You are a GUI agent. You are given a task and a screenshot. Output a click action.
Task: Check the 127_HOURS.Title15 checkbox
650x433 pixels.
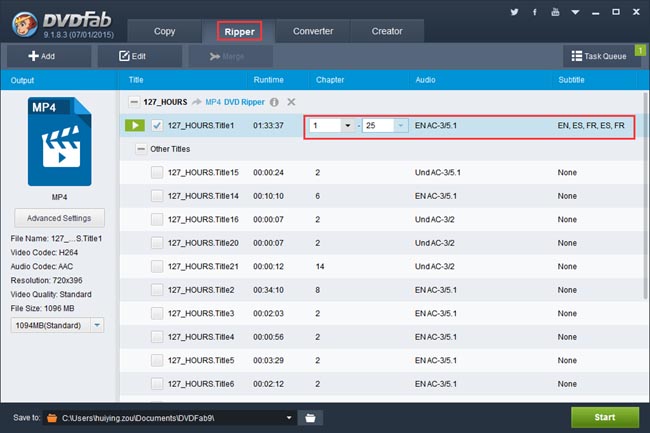(157, 172)
